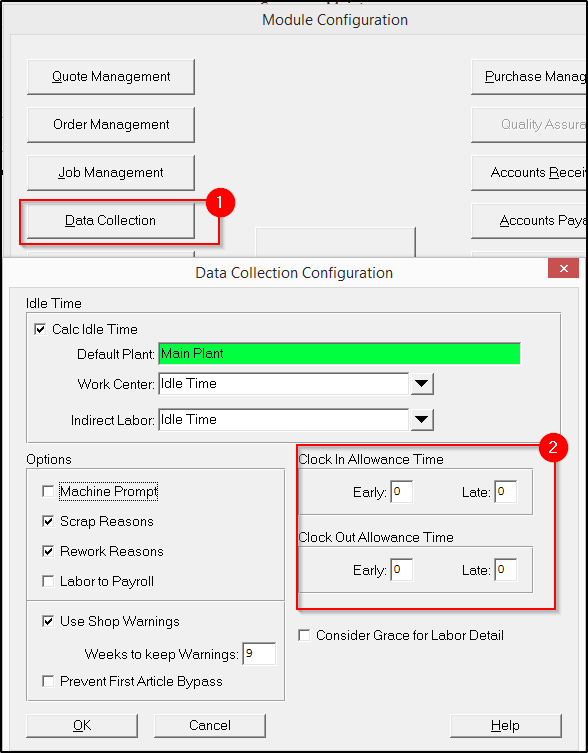The width and height of the screenshot is (588, 753).
Task: Enable Labor to Payroll checkbox
Action: coord(48,582)
